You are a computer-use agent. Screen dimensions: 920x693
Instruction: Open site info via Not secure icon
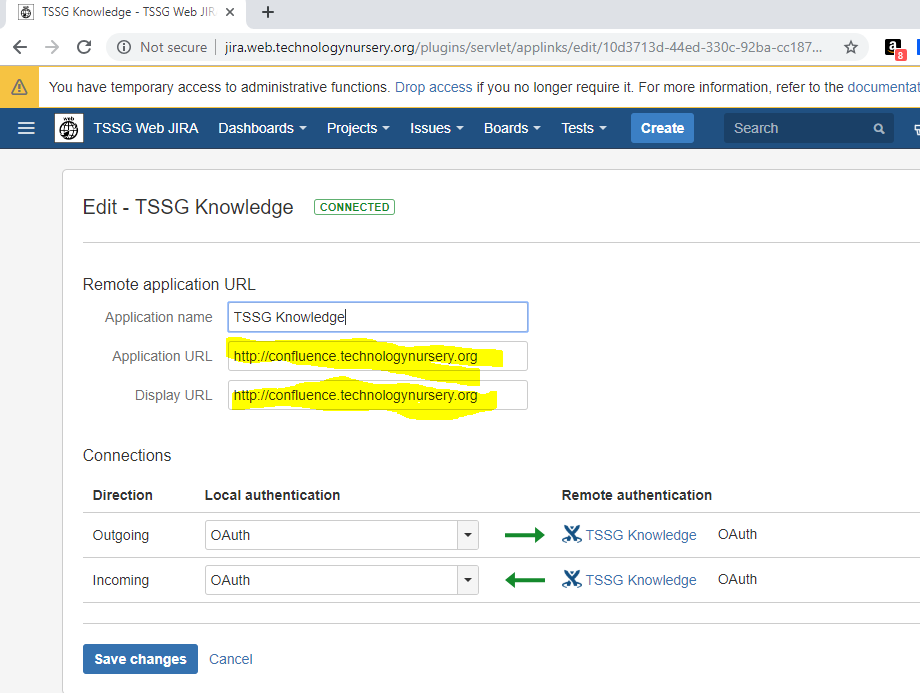click(x=124, y=47)
